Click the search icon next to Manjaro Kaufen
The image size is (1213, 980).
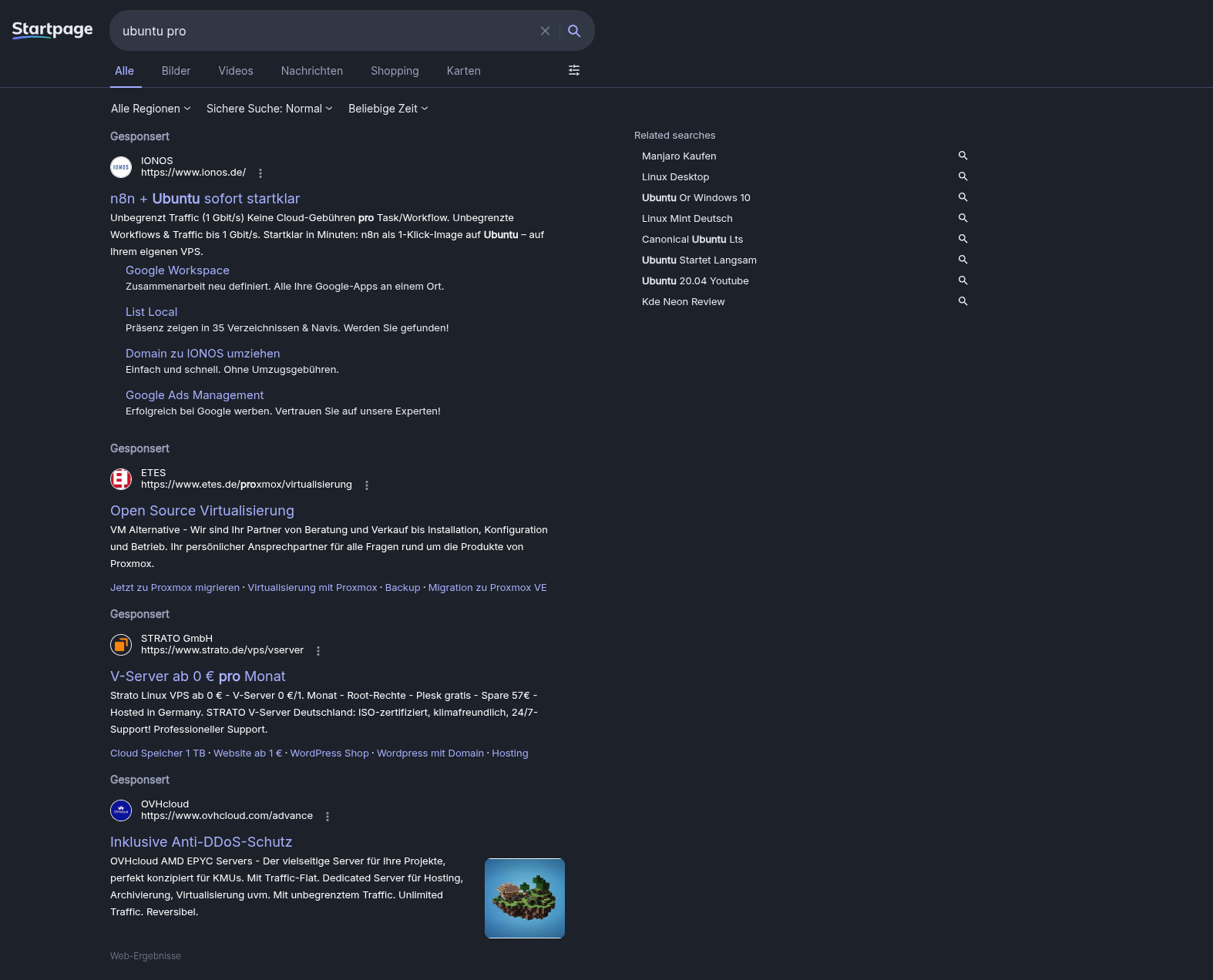pos(963,156)
